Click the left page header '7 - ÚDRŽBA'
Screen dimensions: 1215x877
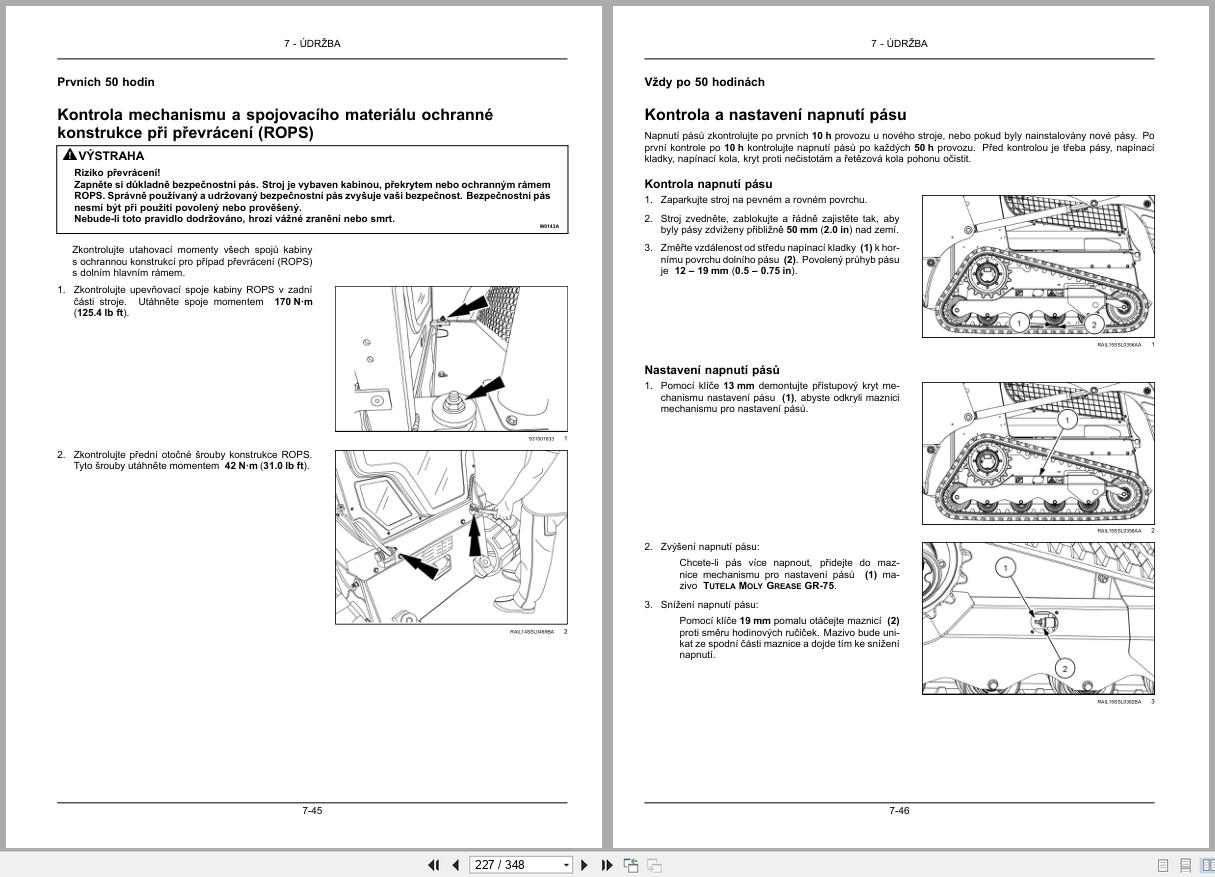coord(312,44)
